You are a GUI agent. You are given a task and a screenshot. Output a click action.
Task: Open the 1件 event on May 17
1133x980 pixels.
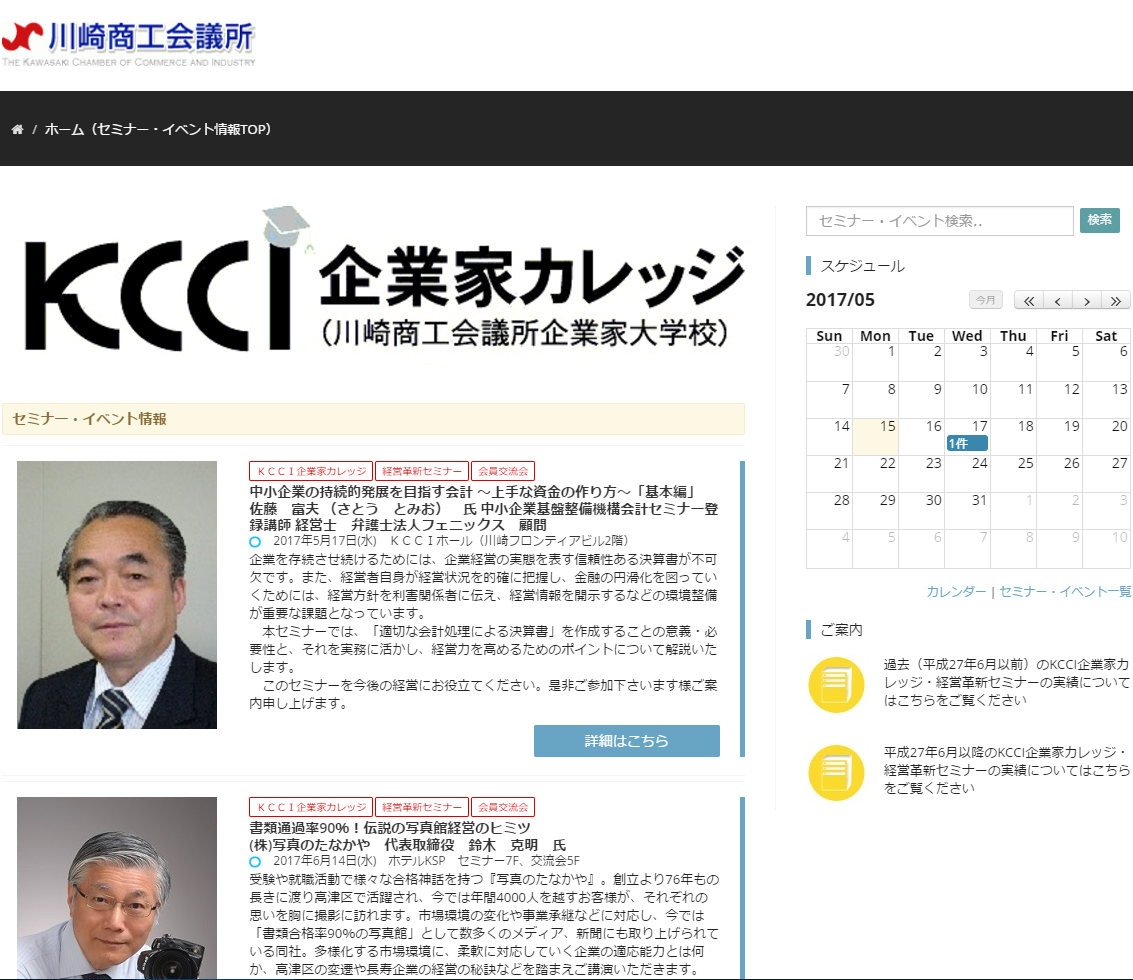(967, 443)
